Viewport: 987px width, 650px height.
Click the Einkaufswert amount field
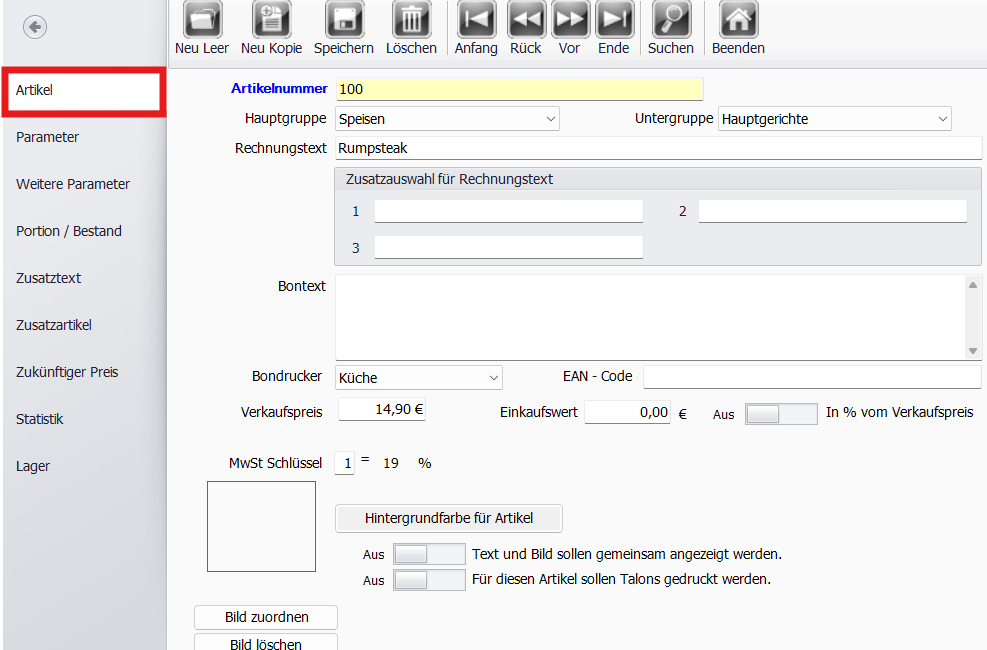(627, 413)
